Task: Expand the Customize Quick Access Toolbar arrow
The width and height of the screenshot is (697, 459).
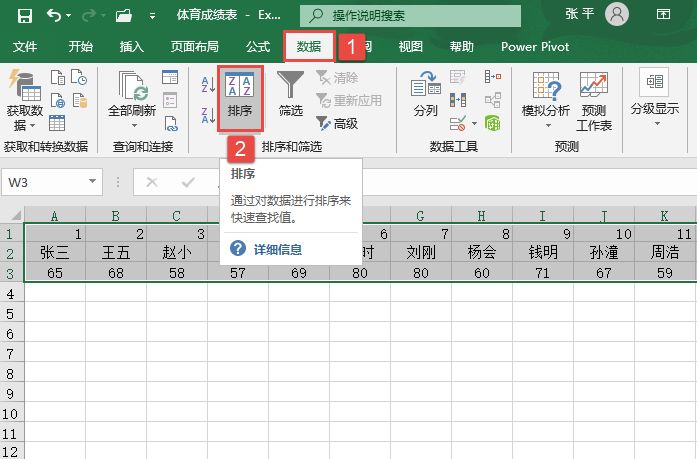Action: click(152, 16)
